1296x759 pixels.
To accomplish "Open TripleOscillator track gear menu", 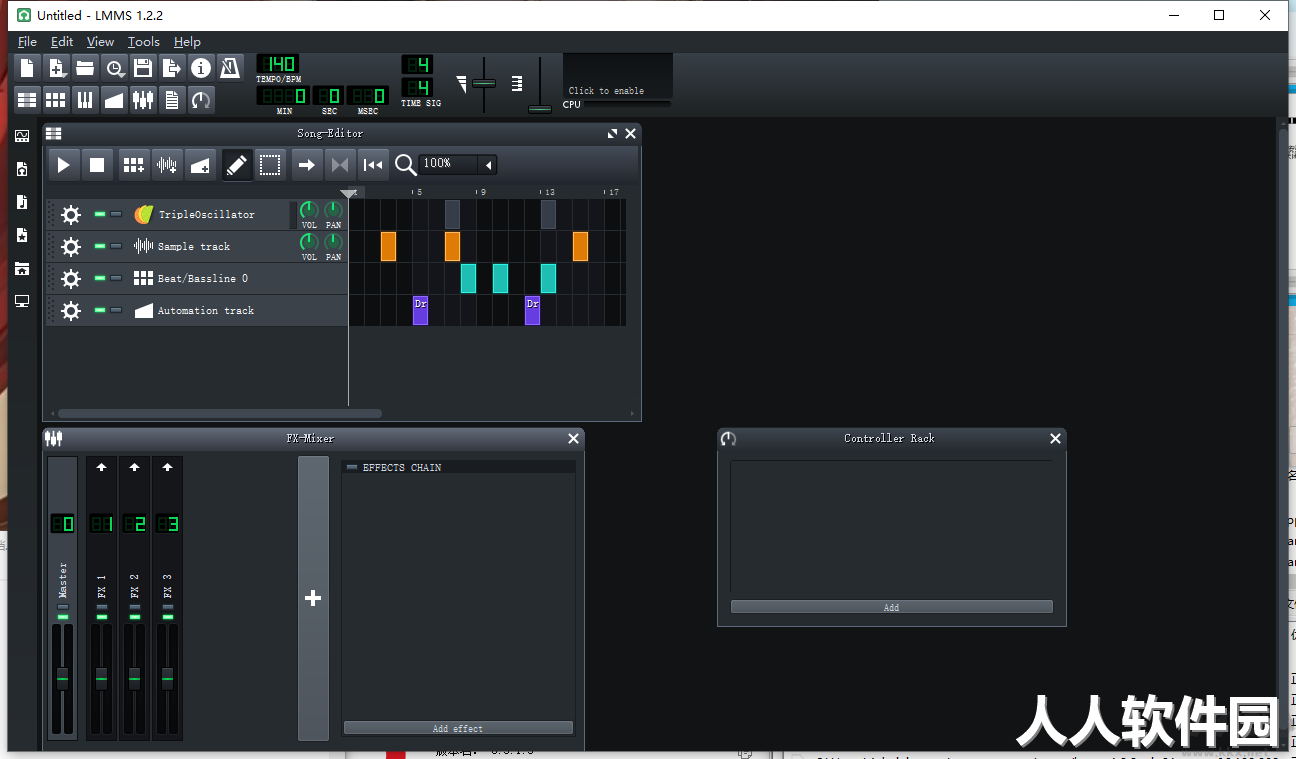I will 70,215.
